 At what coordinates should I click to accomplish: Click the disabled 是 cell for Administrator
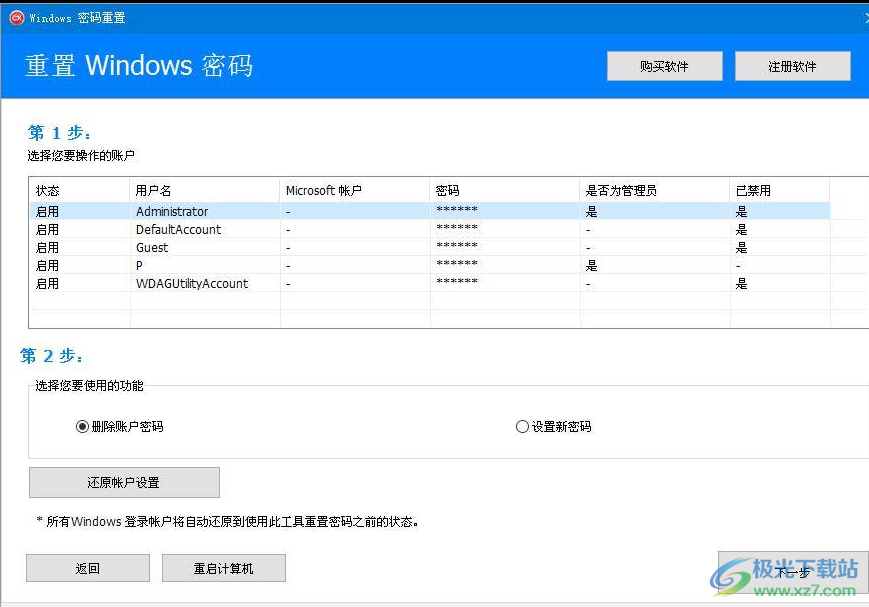tap(741, 211)
